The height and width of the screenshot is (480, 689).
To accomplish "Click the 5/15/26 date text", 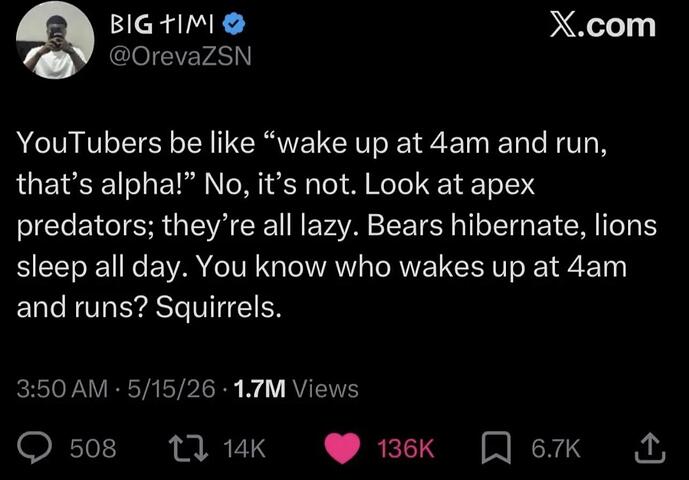I will [172, 389].
